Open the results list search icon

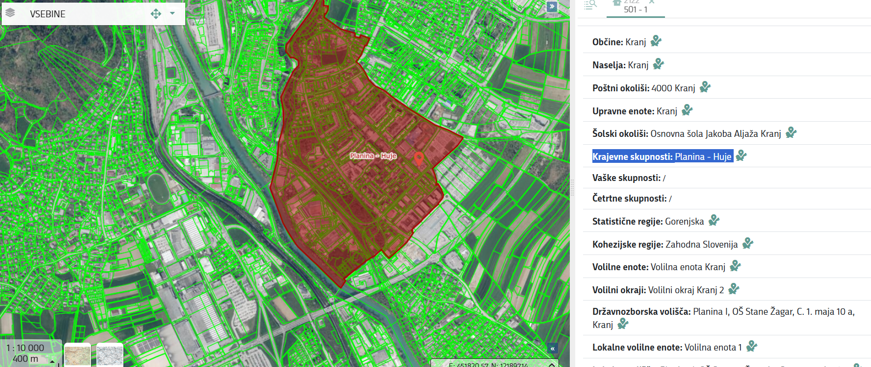590,4
